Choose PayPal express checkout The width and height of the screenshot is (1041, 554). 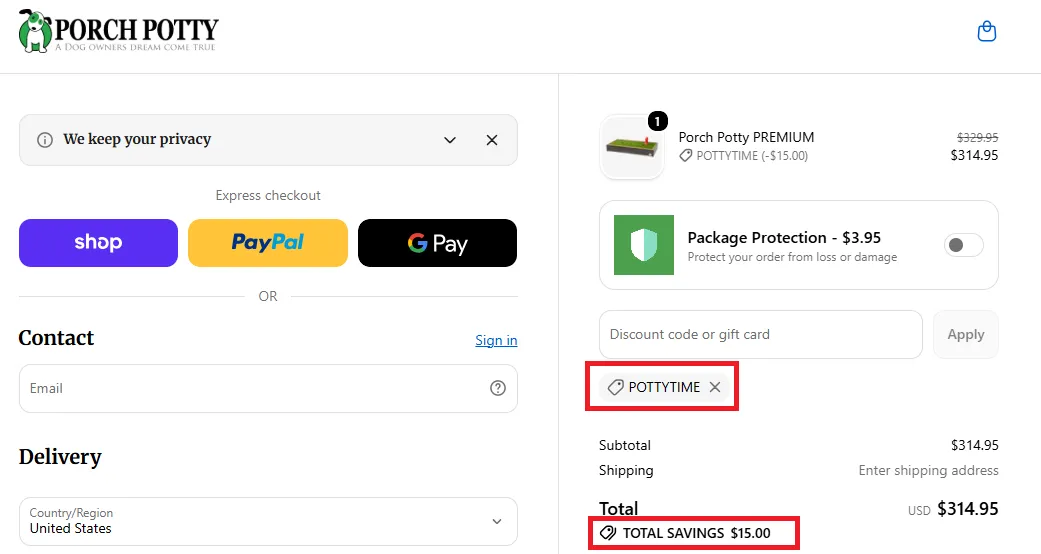(268, 243)
